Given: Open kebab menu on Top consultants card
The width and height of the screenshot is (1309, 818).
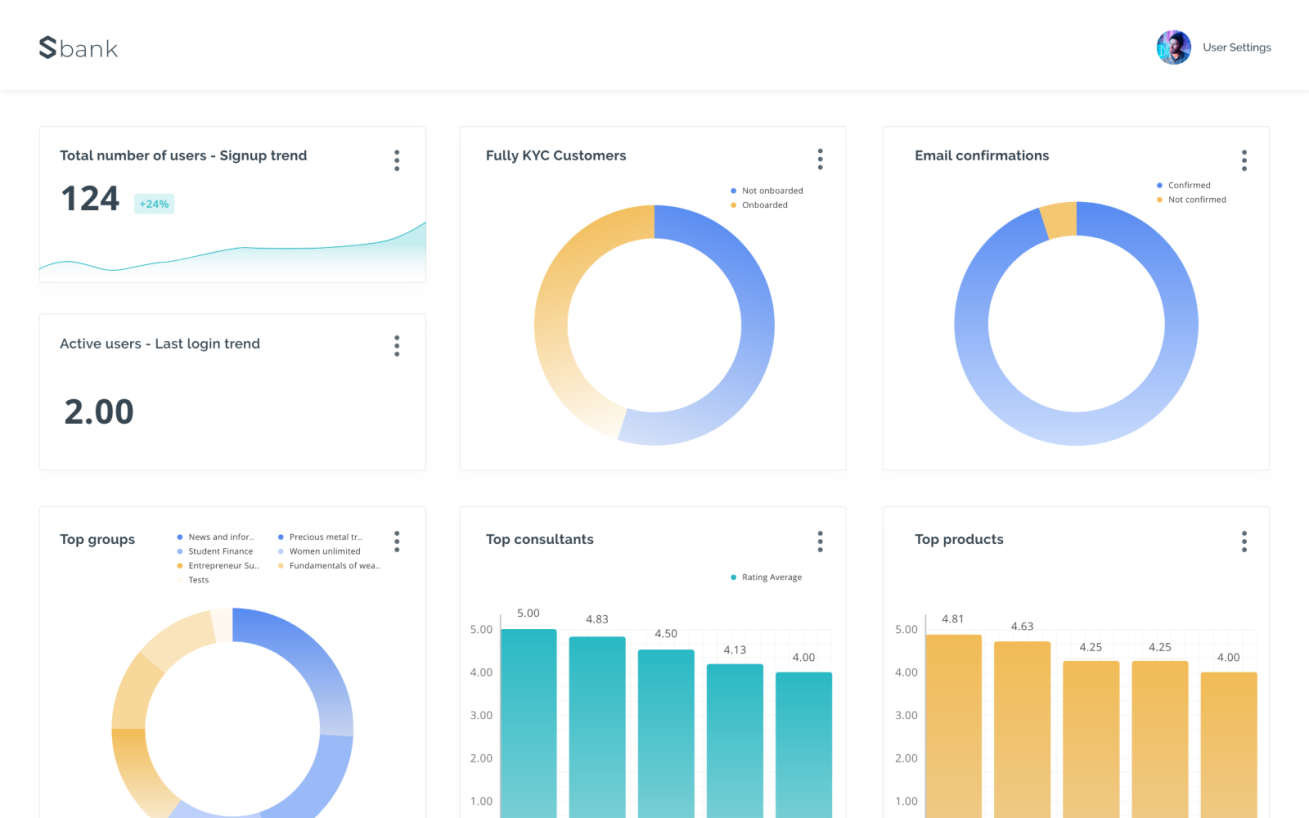Looking at the screenshot, I should 820,541.
